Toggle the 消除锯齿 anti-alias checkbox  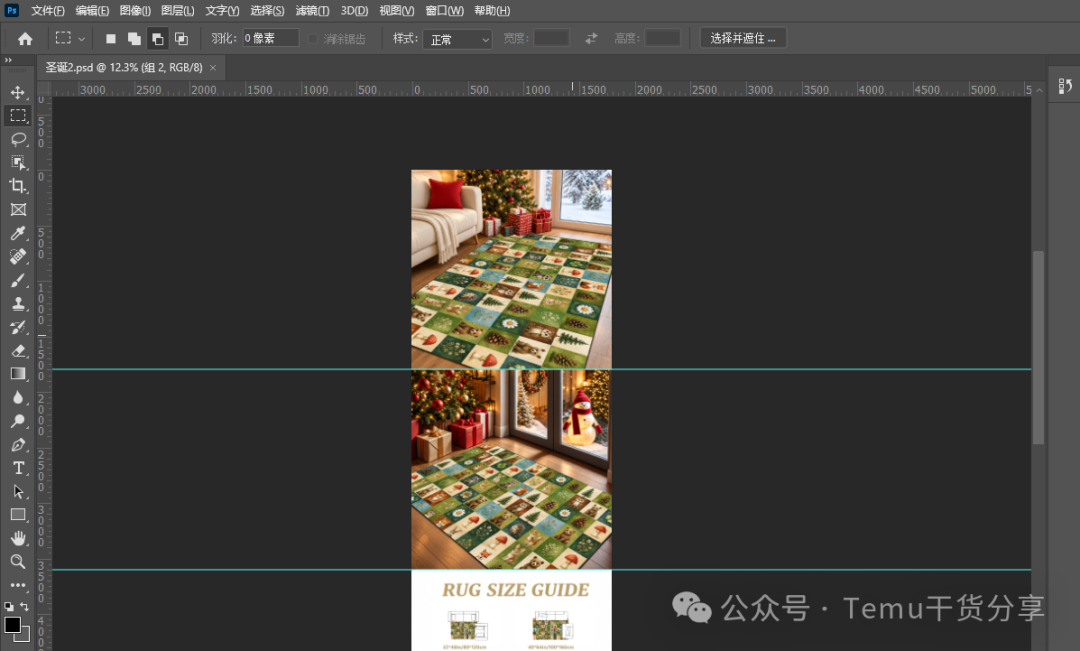tap(313, 39)
